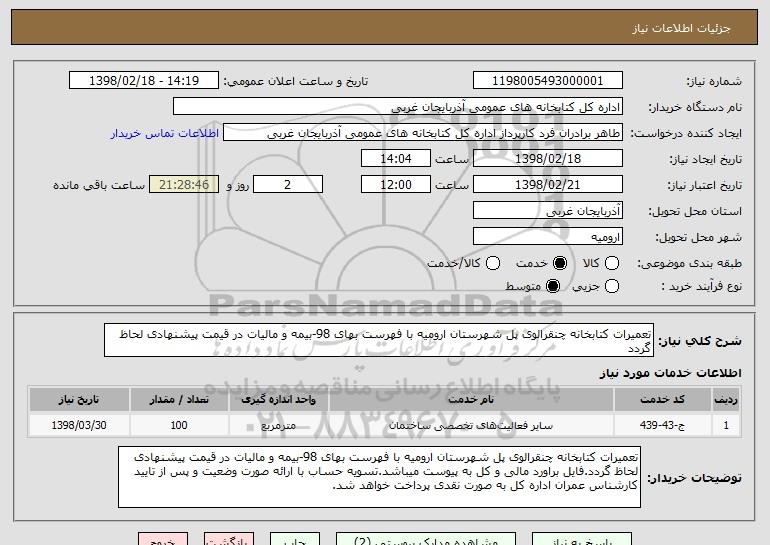Image resolution: width=770 pixels, height=545 pixels.
Task: Click the واحد اندازه گیری column header
Action: click(278, 400)
